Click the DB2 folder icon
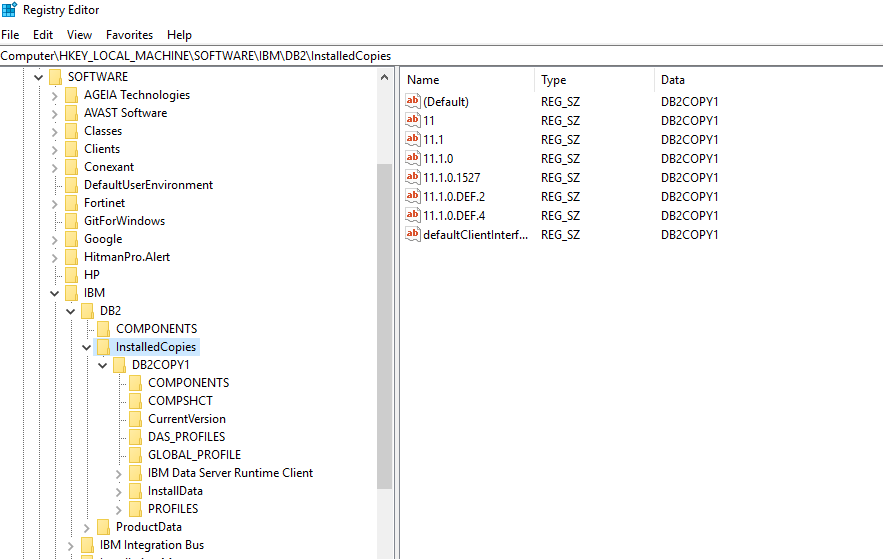 click(x=87, y=311)
